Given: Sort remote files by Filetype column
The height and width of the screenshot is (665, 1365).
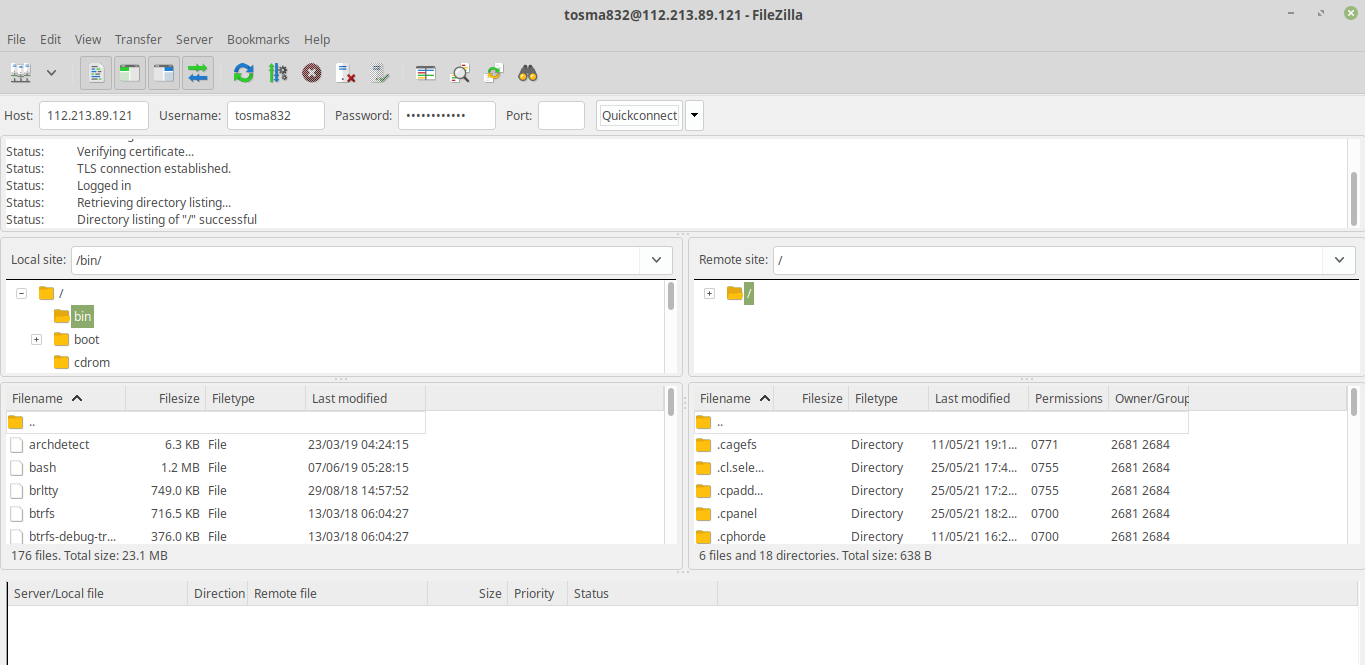Looking at the screenshot, I should (889, 398).
